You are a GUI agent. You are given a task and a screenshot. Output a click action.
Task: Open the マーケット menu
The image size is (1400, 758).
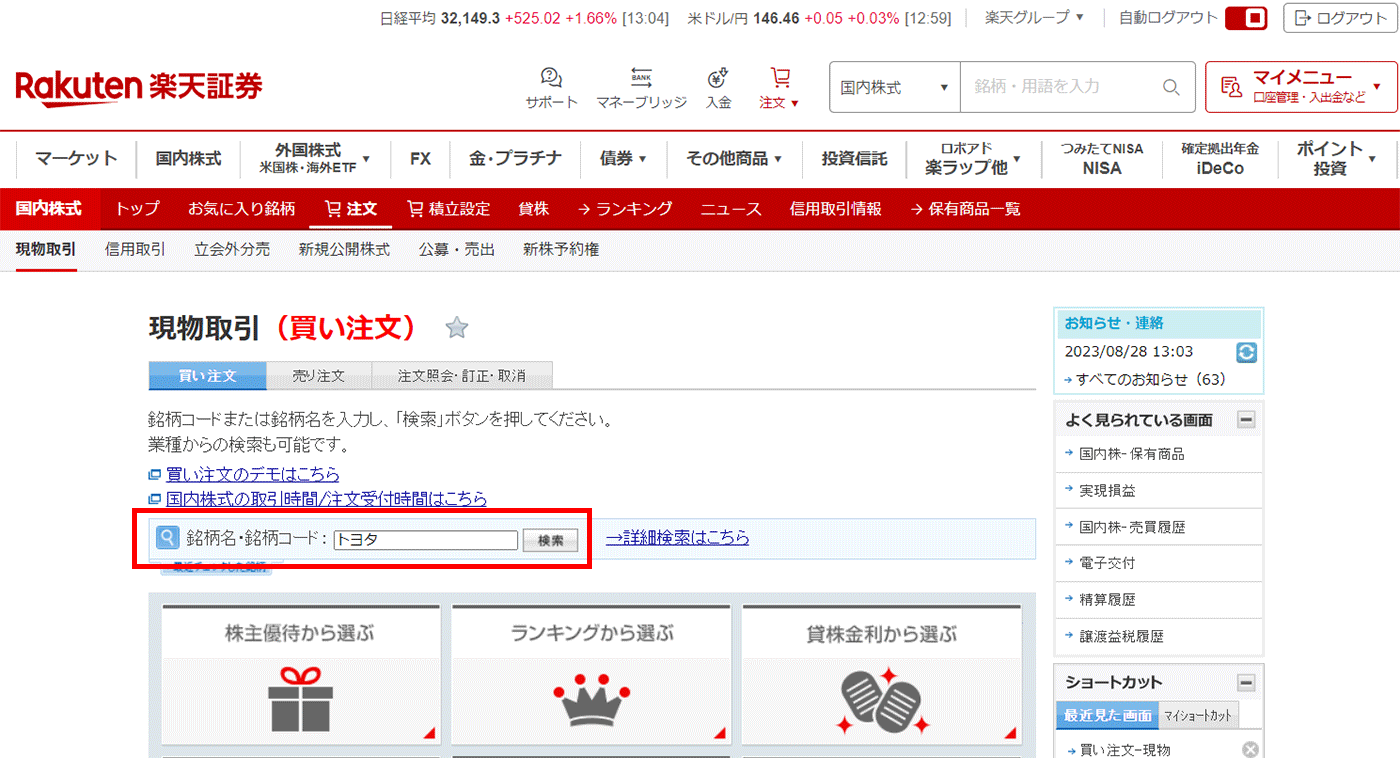[x=76, y=158]
